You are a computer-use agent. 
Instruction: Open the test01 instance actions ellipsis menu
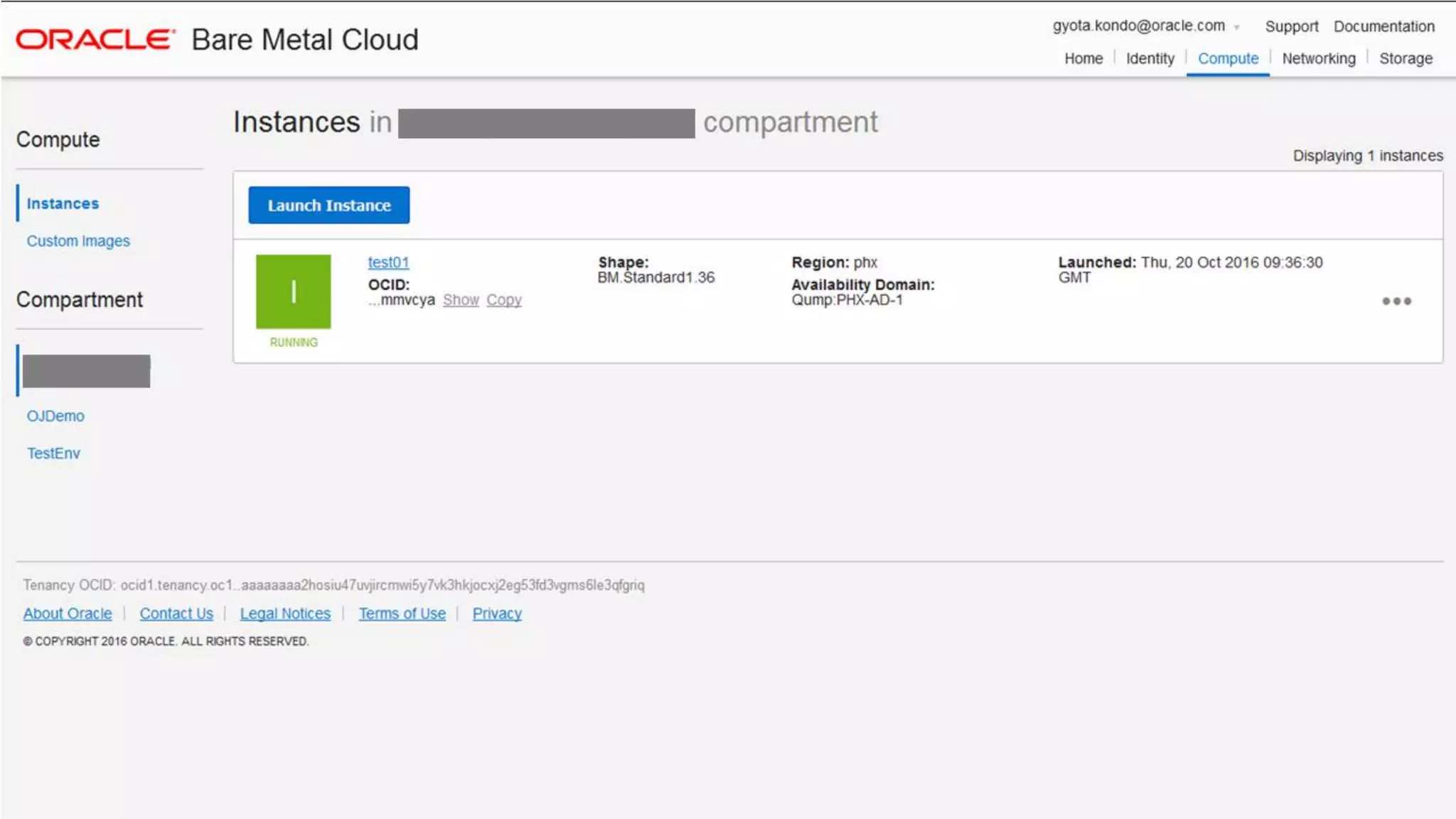point(1396,301)
